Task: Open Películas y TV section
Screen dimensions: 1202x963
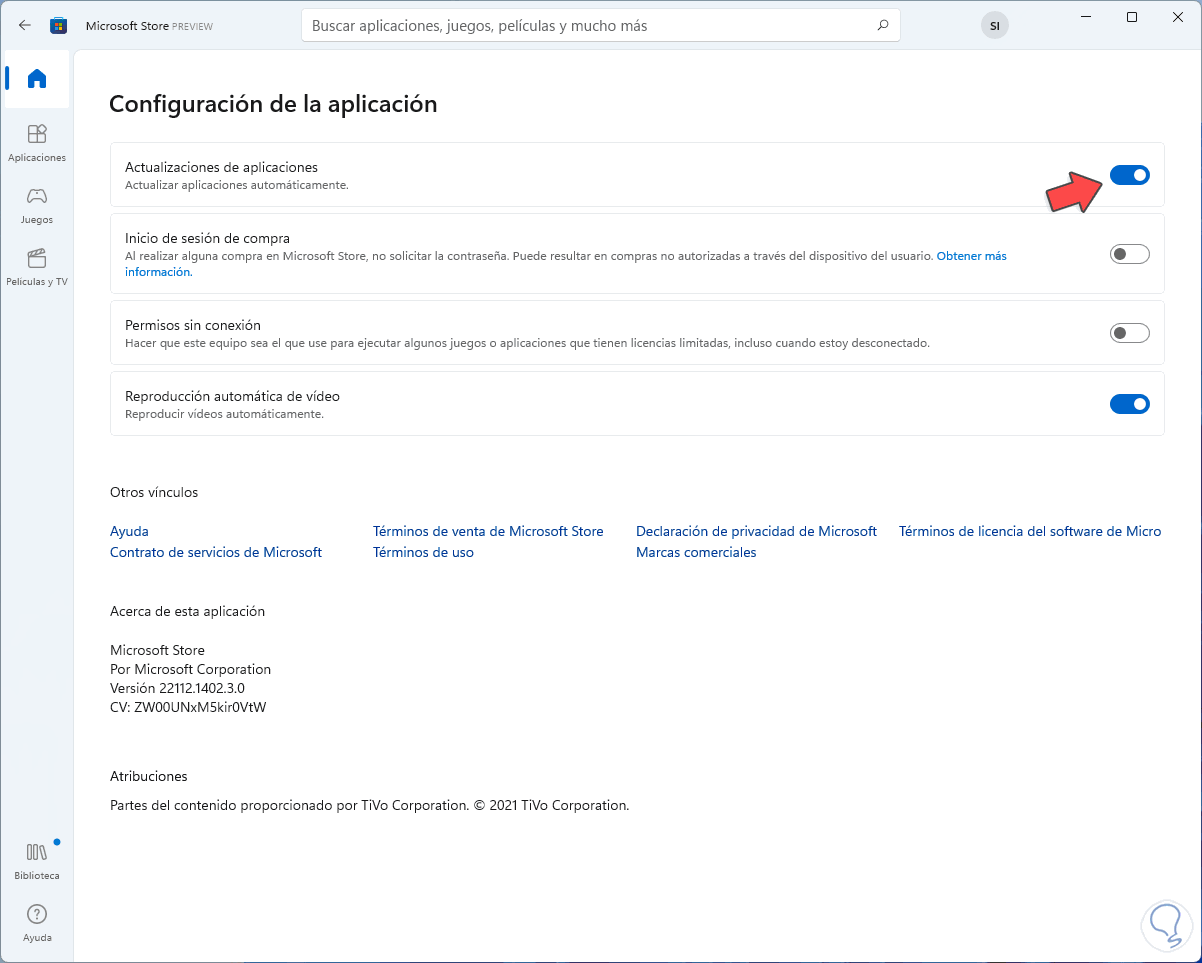Action: point(37,267)
